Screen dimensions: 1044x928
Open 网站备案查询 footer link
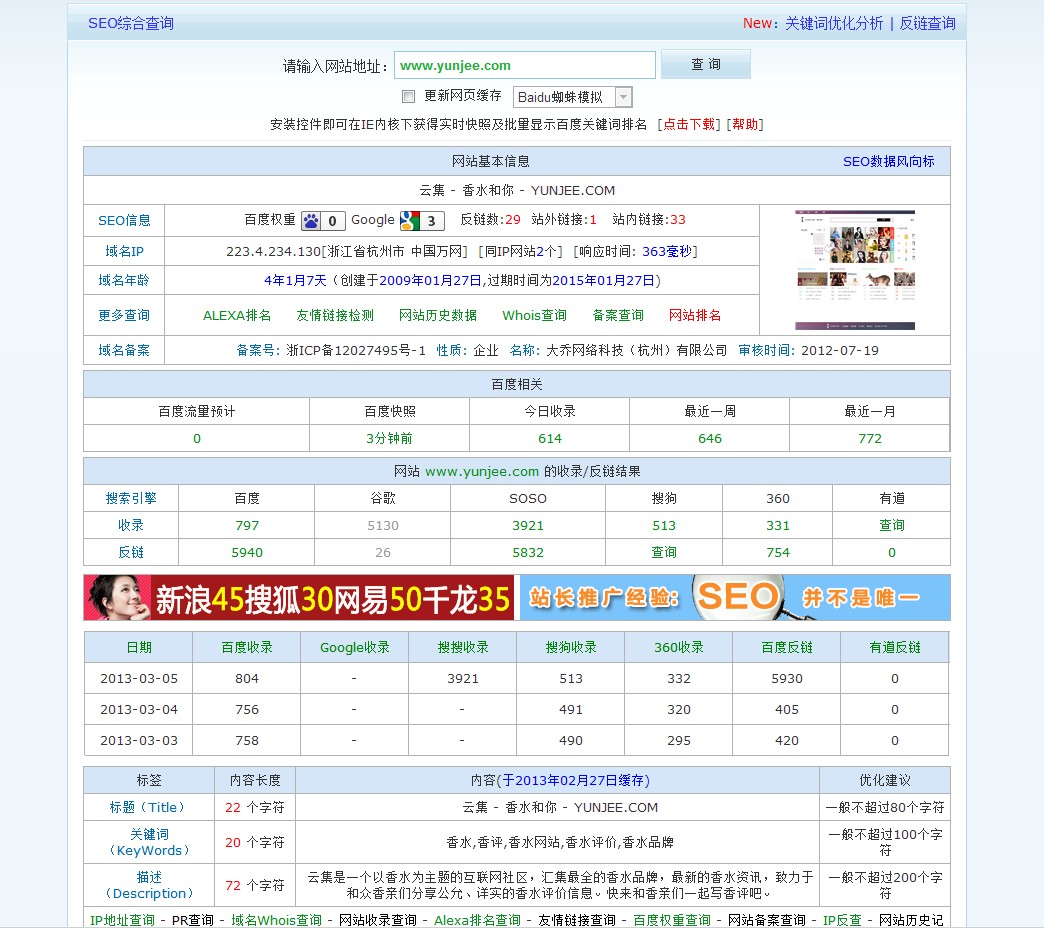(x=767, y=920)
